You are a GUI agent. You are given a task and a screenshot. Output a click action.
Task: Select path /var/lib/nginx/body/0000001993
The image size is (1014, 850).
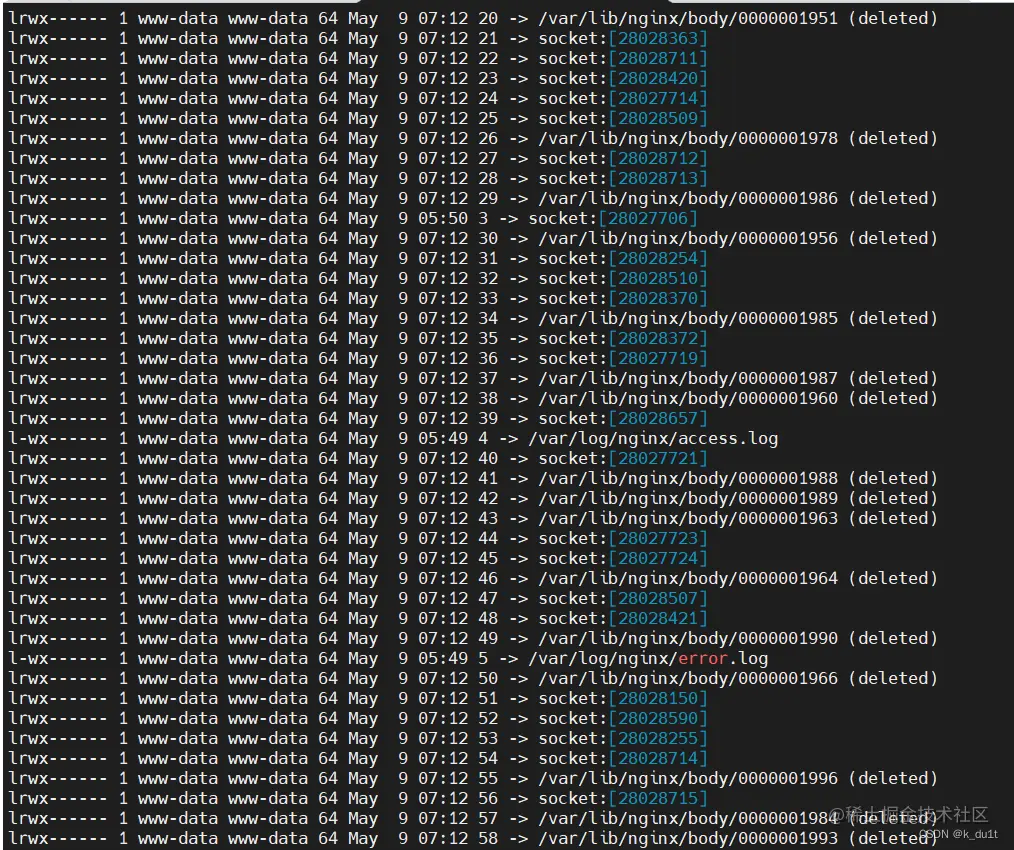tap(688, 839)
